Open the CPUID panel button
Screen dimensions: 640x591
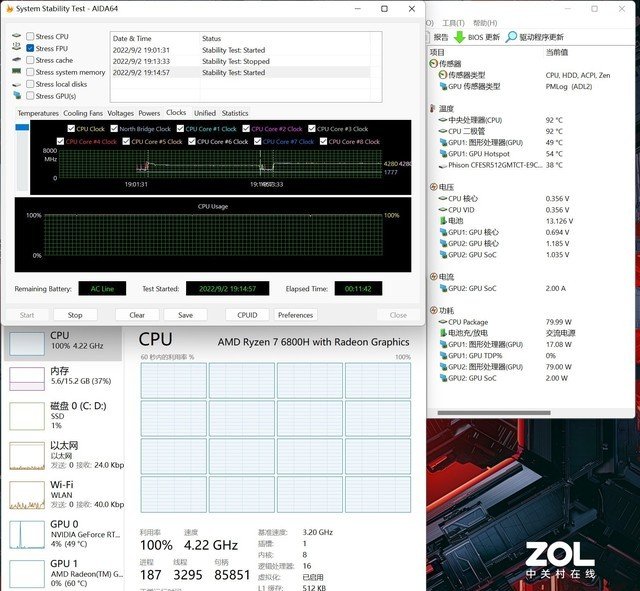[x=247, y=315]
